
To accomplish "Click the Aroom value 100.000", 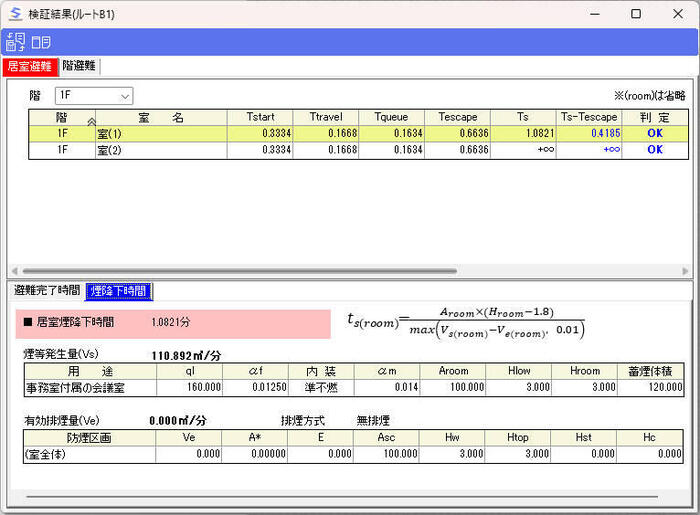I will (467, 387).
